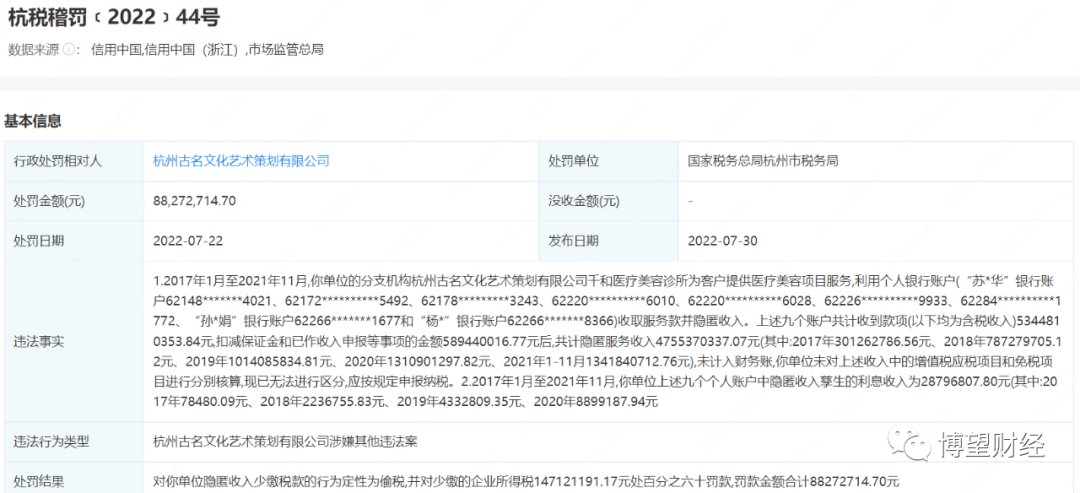Select the date 2022-07-22
The image size is (1080, 493).
(188, 241)
